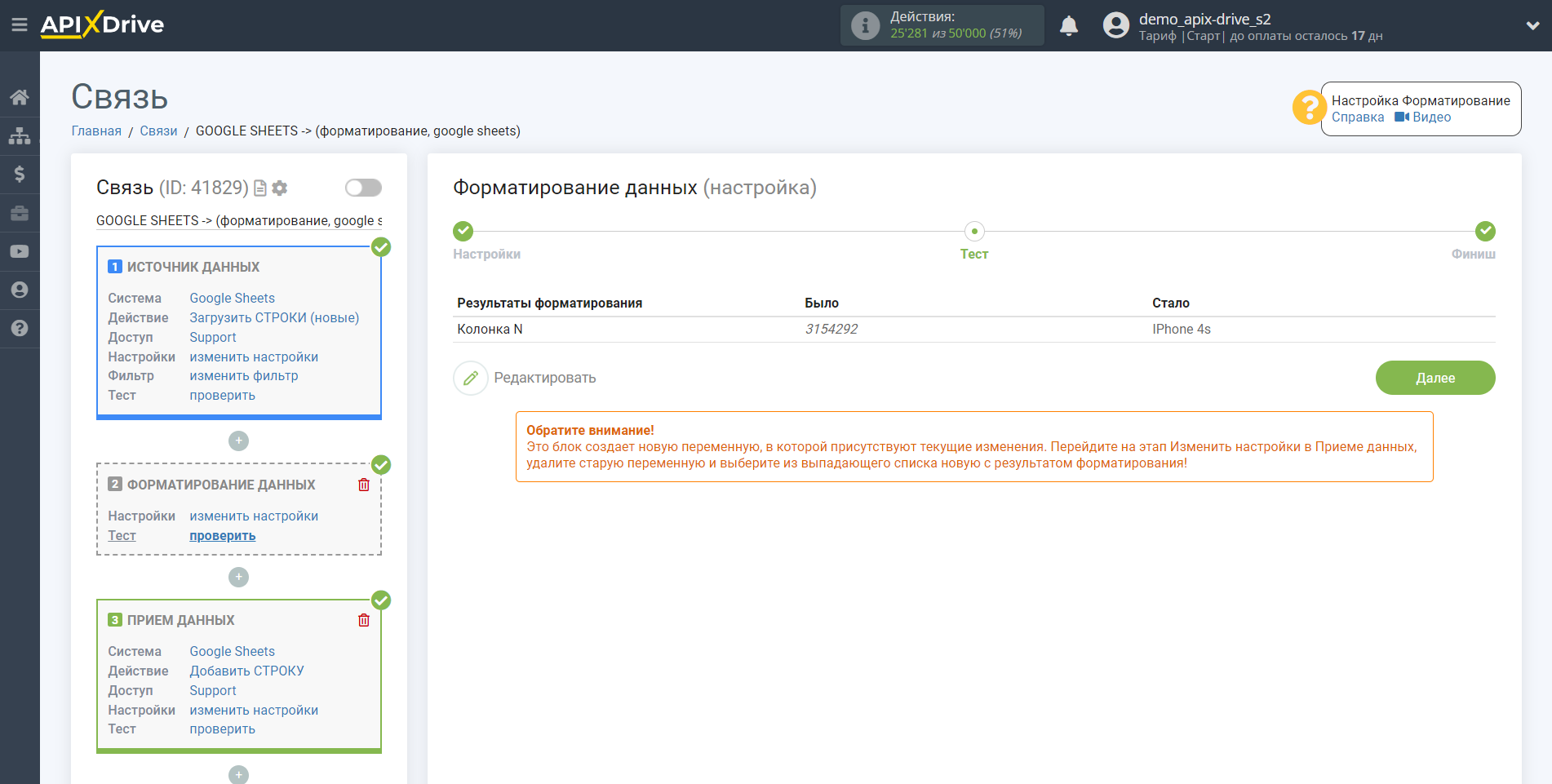Add step after data source block
Screen dimensions: 1552x784
[238, 441]
